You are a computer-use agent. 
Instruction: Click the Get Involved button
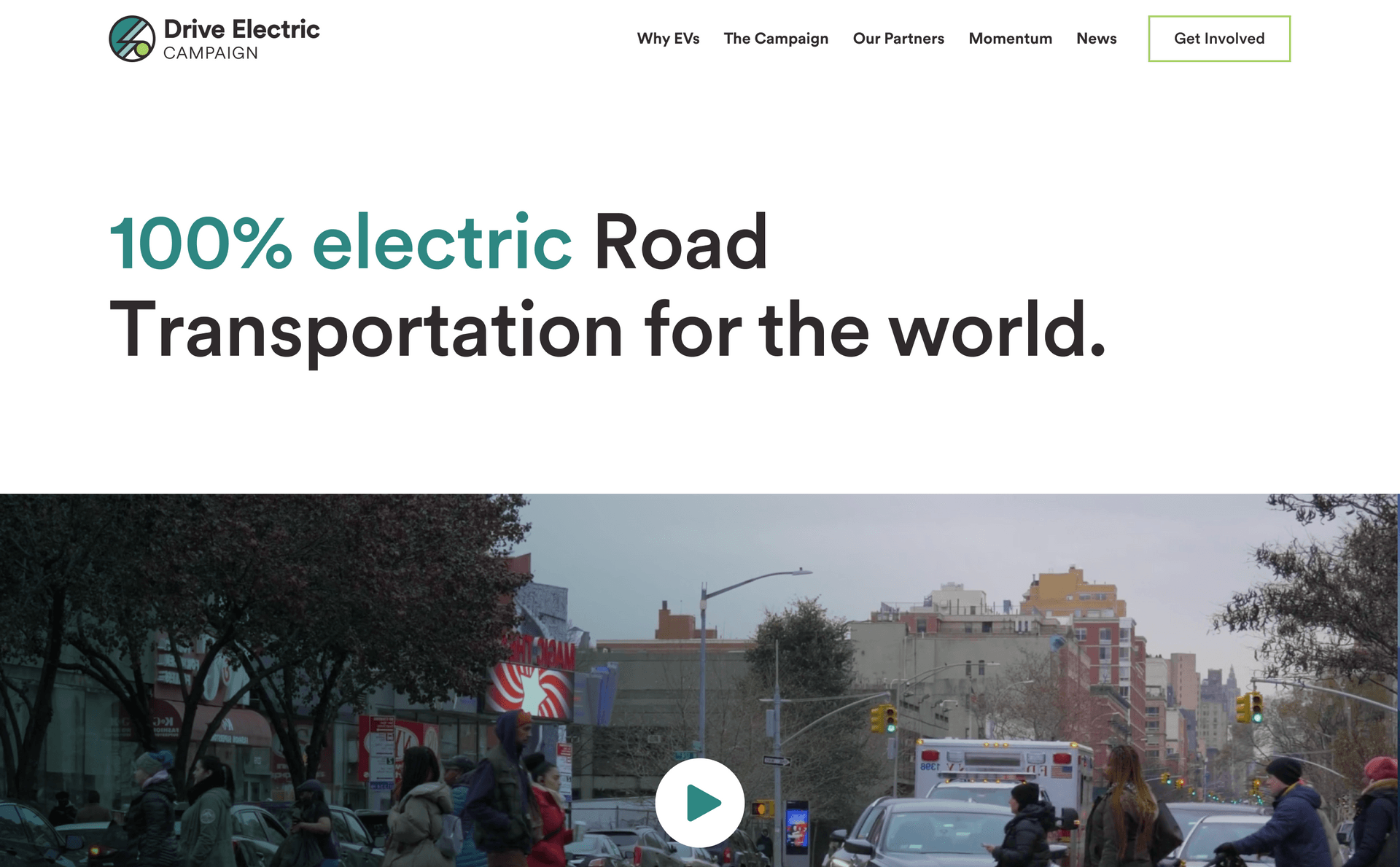pyautogui.click(x=1219, y=39)
